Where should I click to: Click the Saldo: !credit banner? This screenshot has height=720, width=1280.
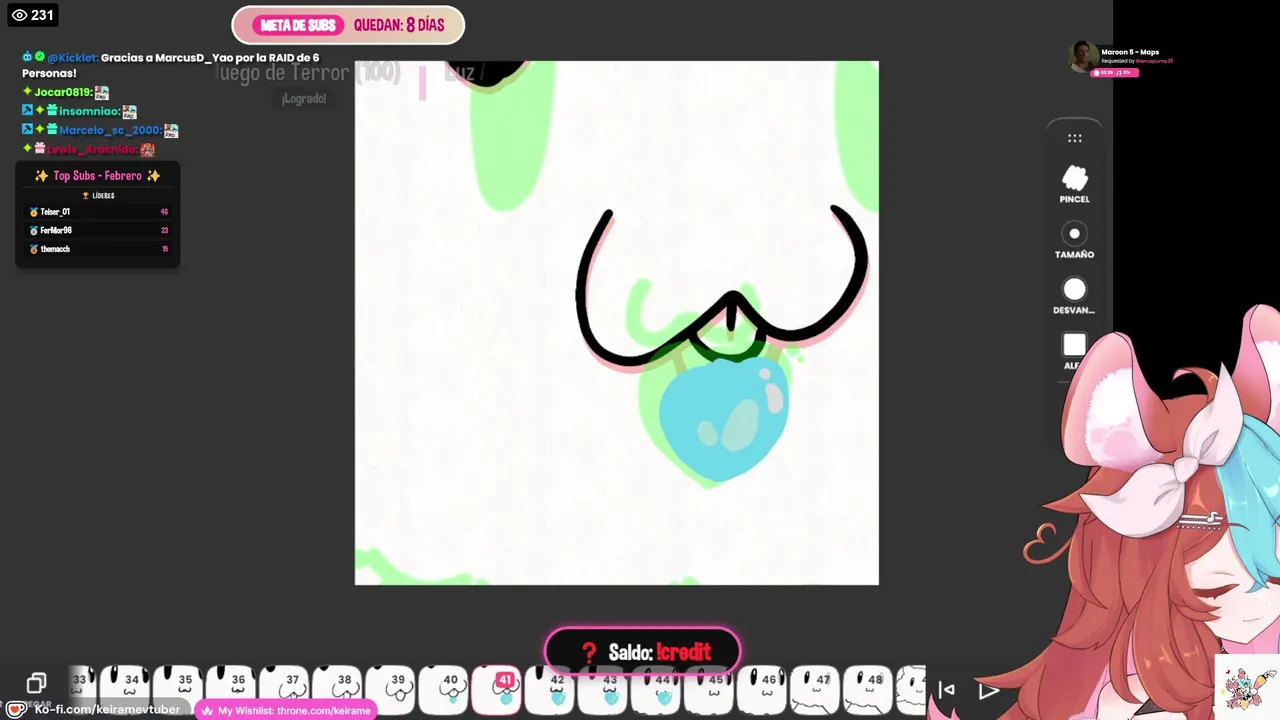pyautogui.click(x=642, y=652)
